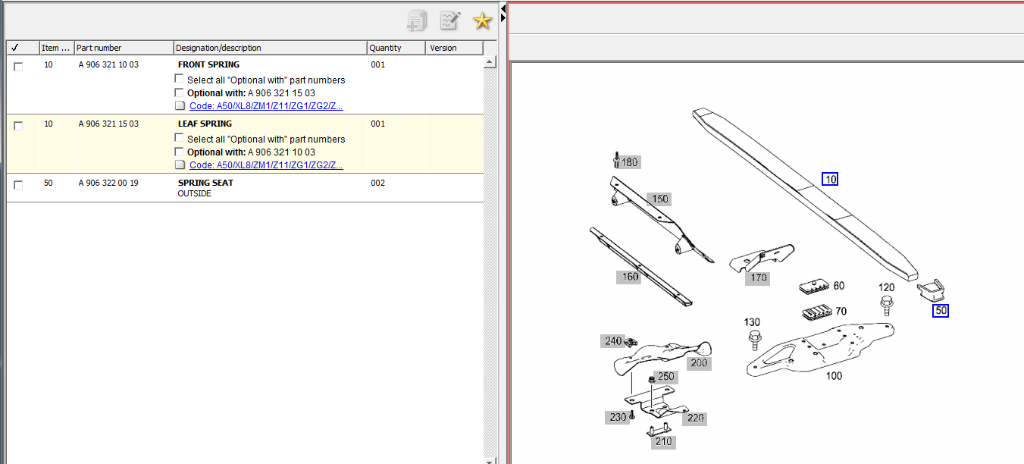The height and width of the screenshot is (464, 1024).
Task: Open the code link under FRONT SPRING
Action: click(266, 106)
